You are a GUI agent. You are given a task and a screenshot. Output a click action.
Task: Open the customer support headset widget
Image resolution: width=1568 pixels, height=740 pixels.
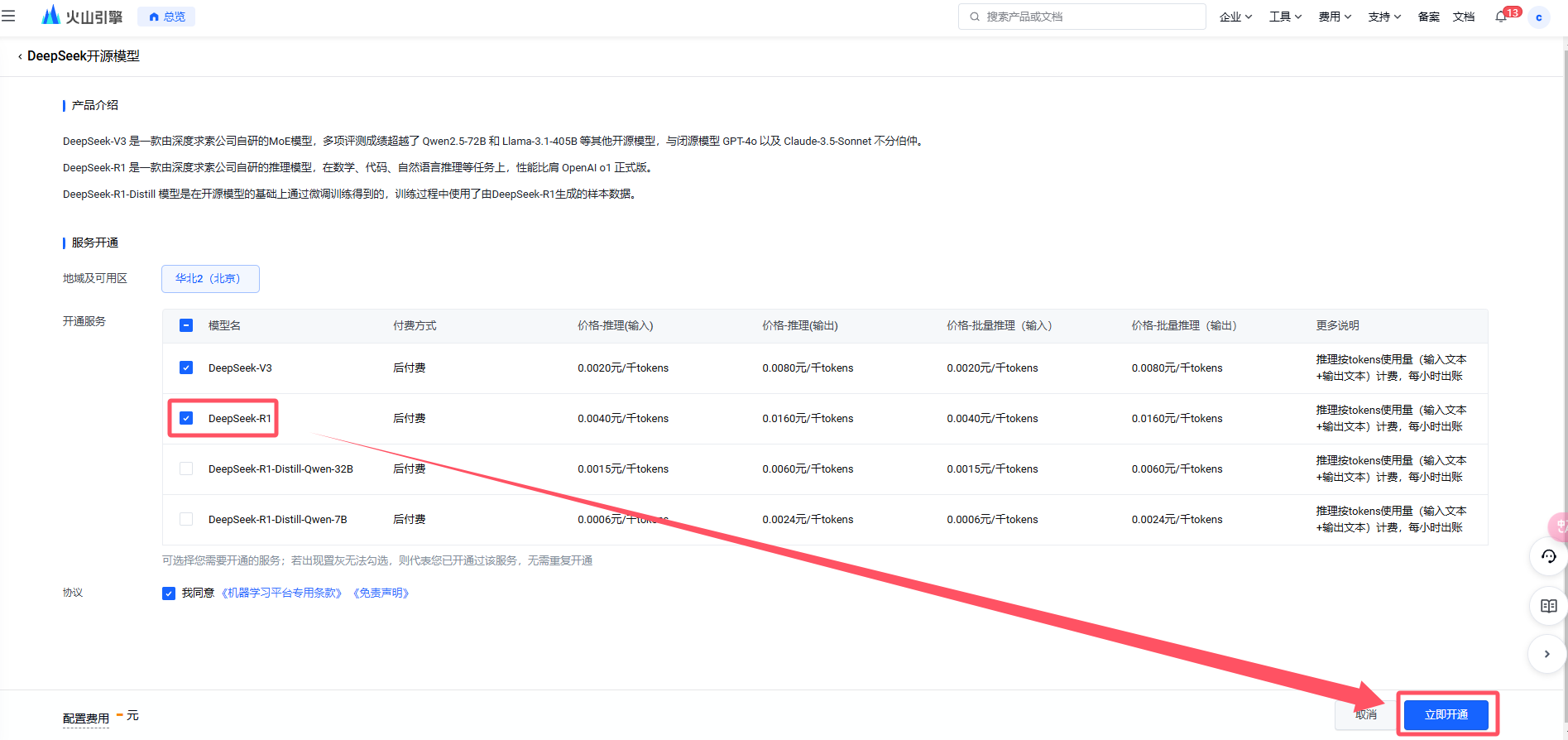[x=1548, y=556]
